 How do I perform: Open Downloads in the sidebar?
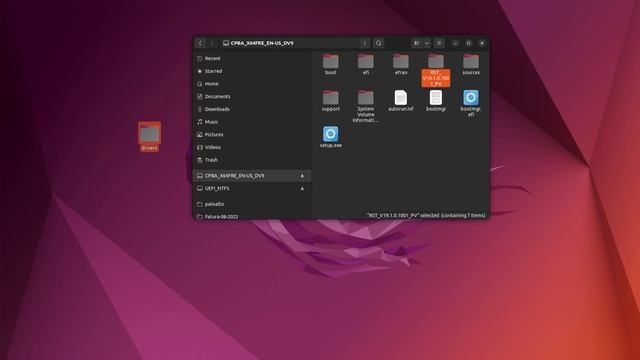252,109
